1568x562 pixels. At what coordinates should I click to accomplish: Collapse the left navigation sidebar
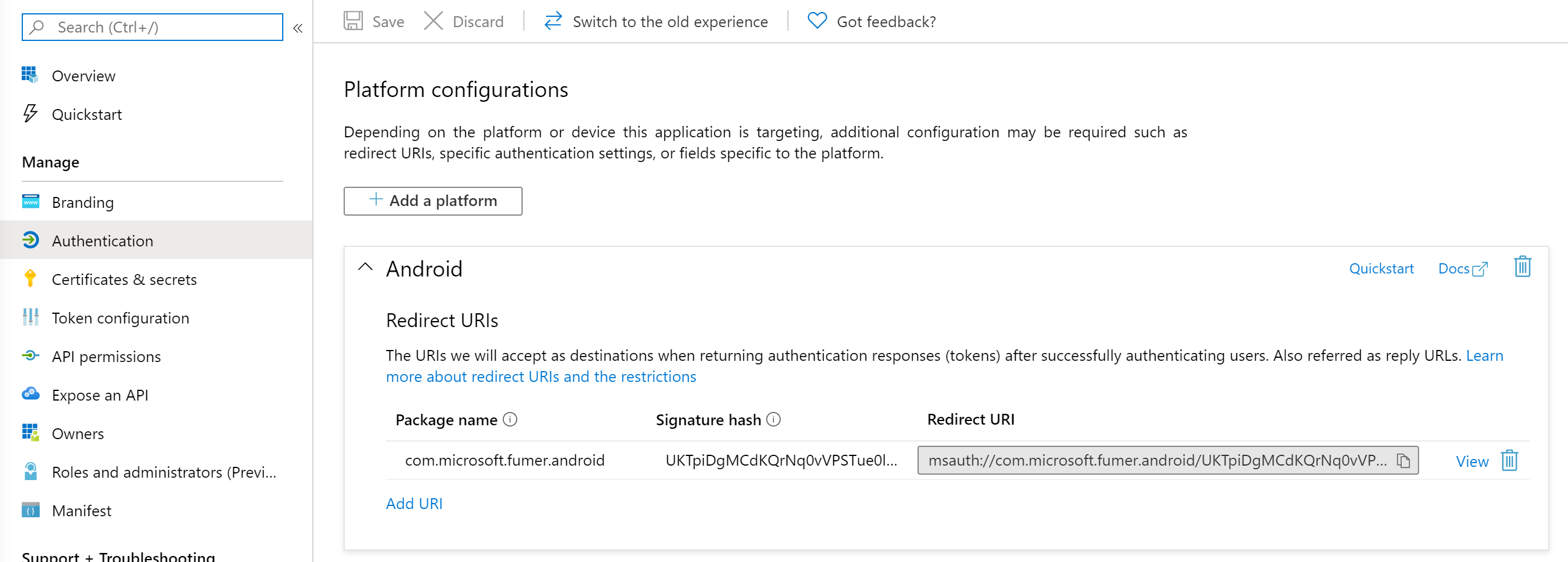click(x=298, y=28)
